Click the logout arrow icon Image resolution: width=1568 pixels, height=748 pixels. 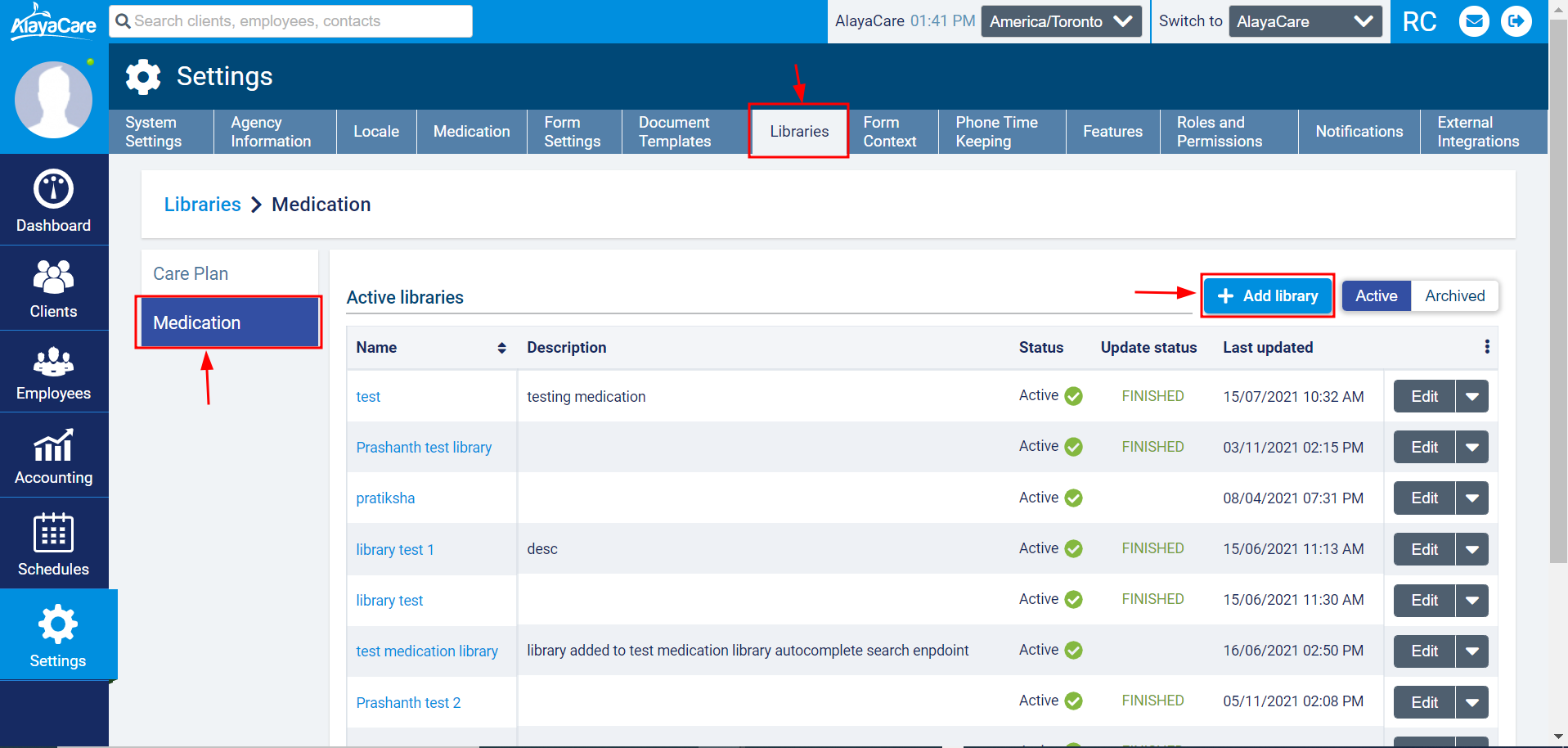[1516, 21]
